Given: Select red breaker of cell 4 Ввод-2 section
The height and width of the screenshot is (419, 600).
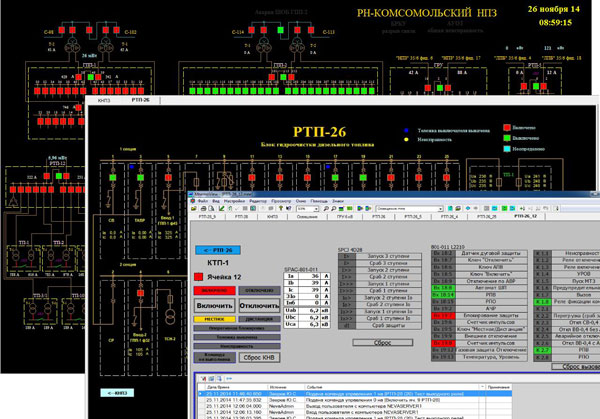Looking at the screenshot, I should (140, 293).
